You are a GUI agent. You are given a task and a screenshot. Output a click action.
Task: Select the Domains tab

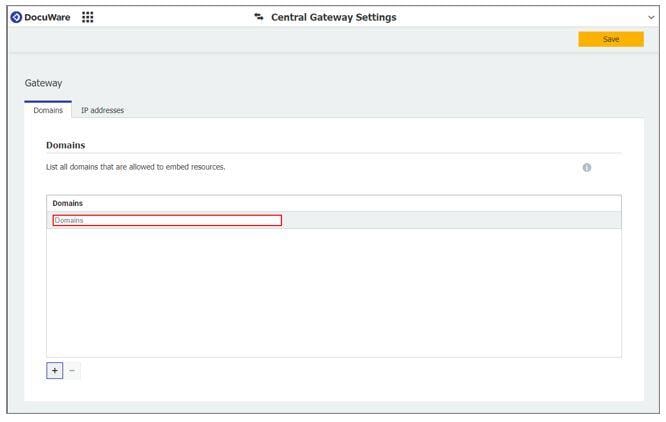[48, 110]
